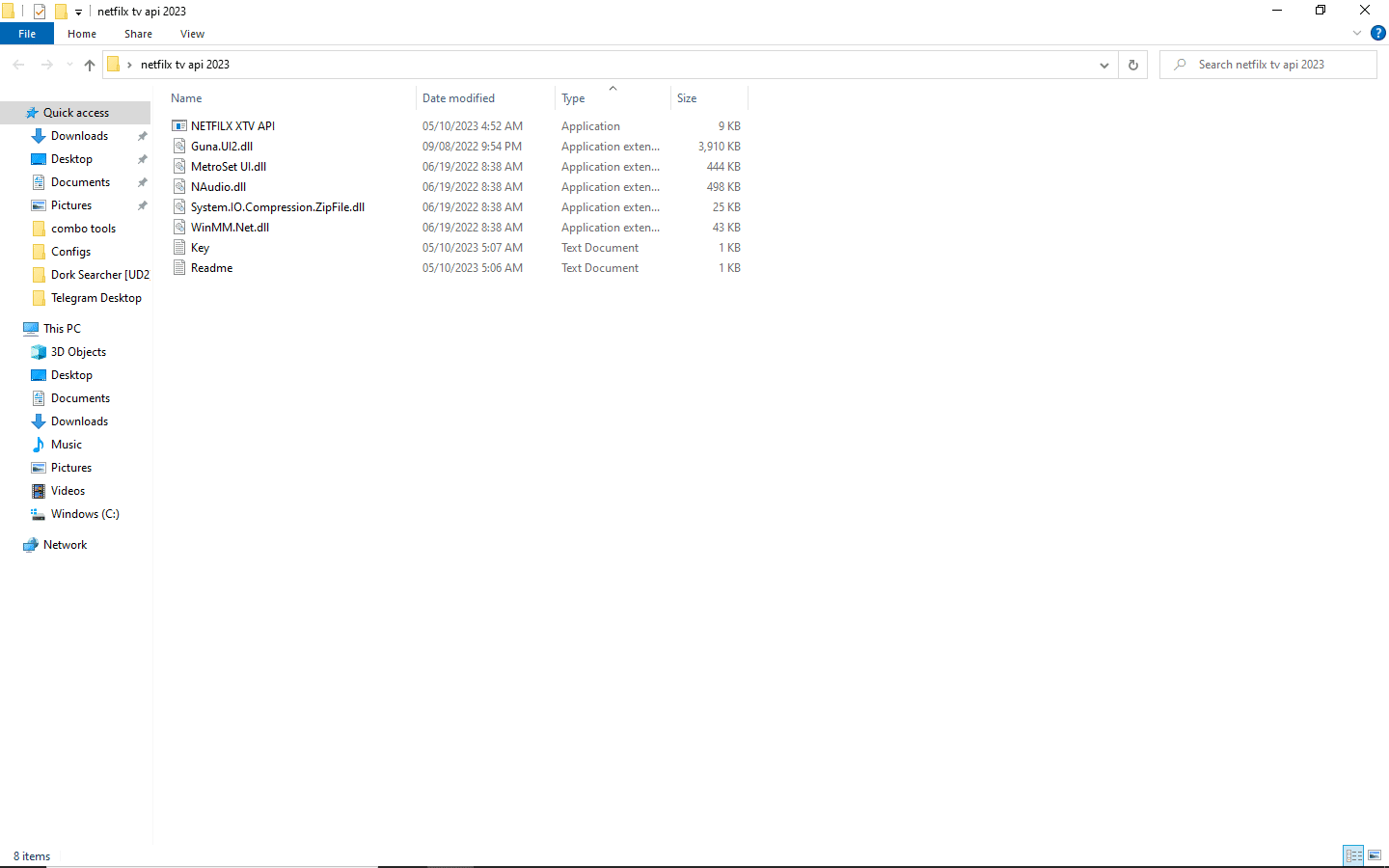Image resolution: width=1389 pixels, height=868 pixels.
Task: Click the 05/10/2023 4:52 AM date cell
Action: [x=473, y=126]
